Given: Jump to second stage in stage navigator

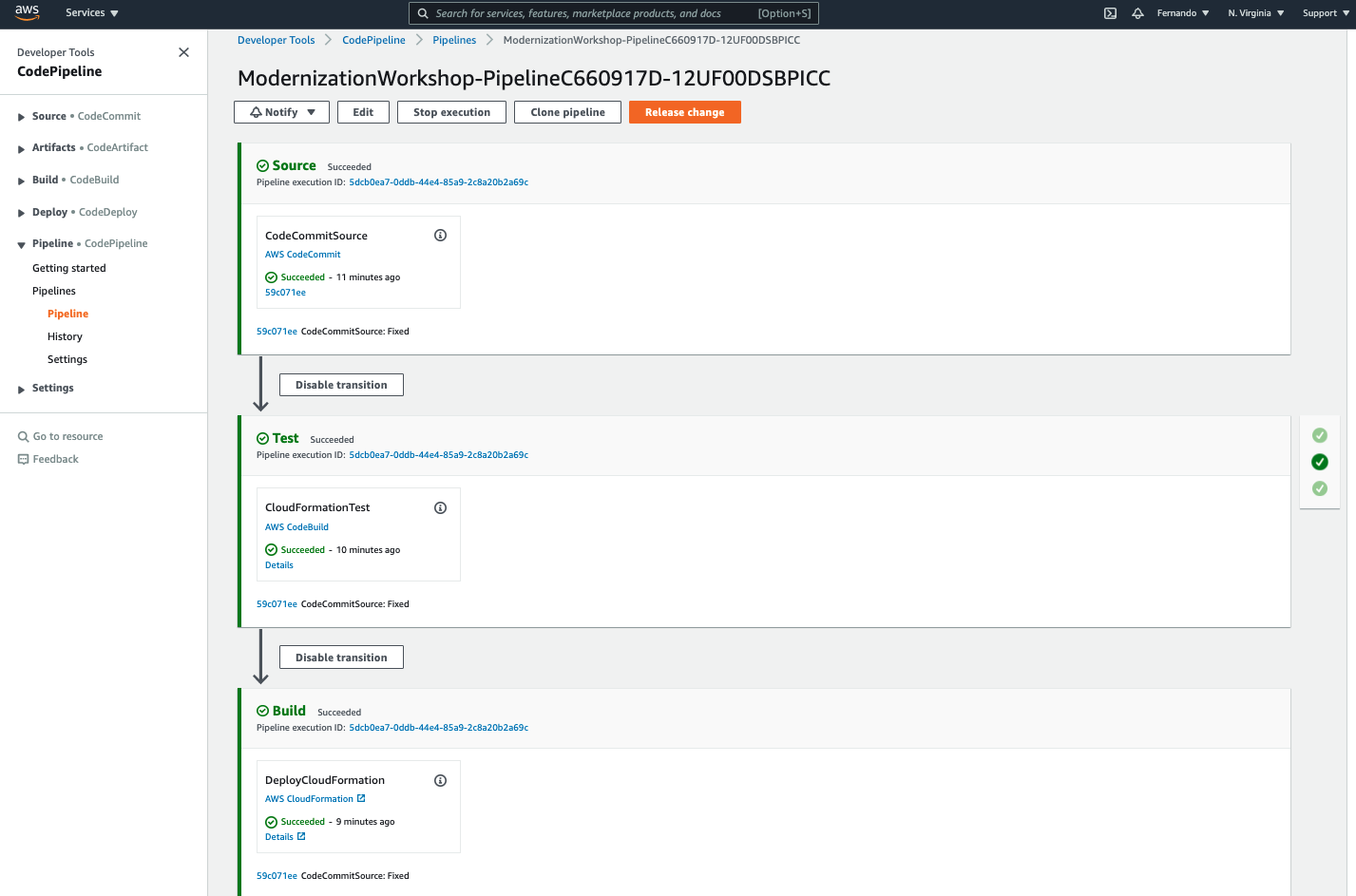Looking at the screenshot, I should (x=1320, y=462).
